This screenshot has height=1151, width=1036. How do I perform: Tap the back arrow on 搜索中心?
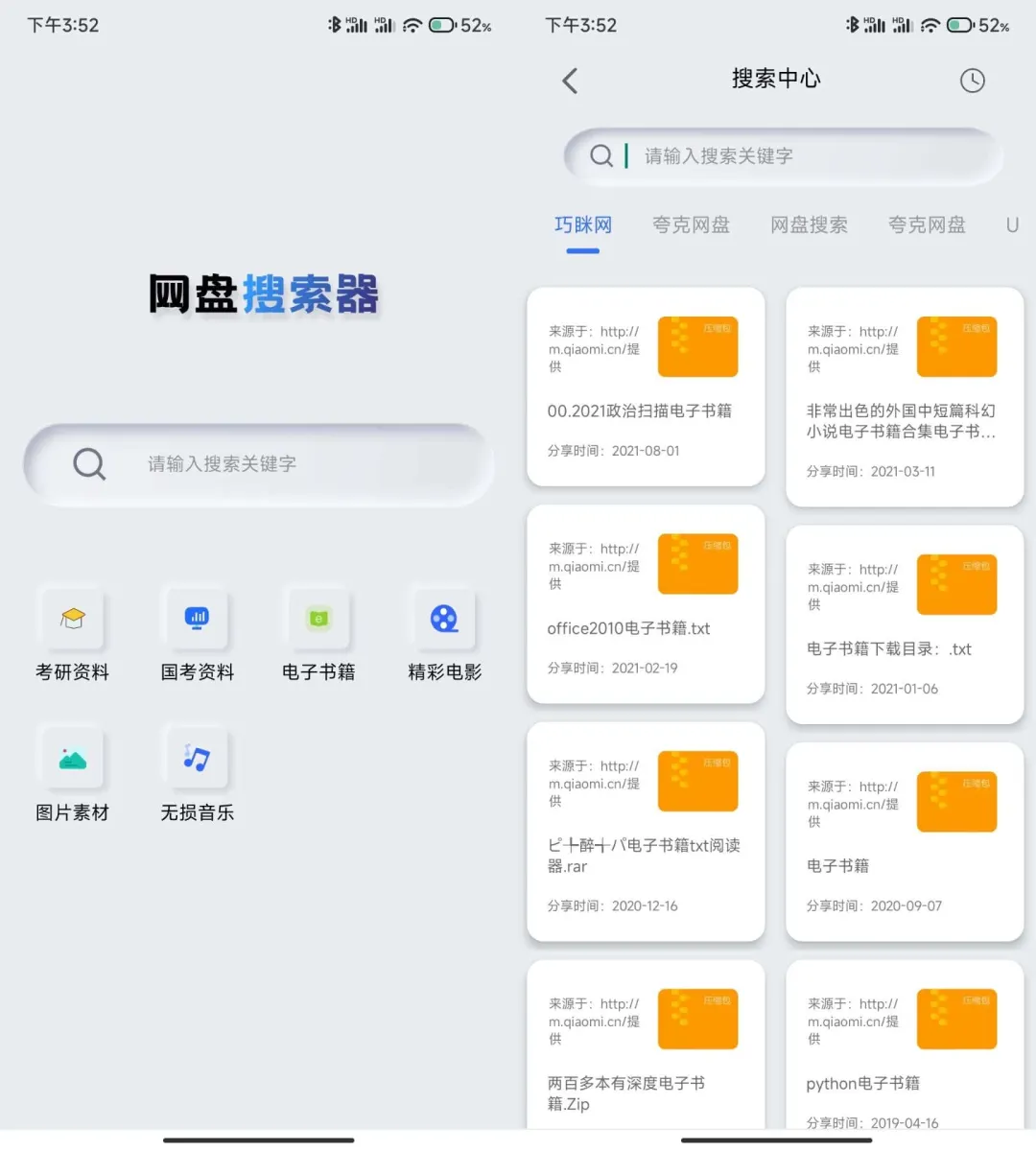[569, 81]
